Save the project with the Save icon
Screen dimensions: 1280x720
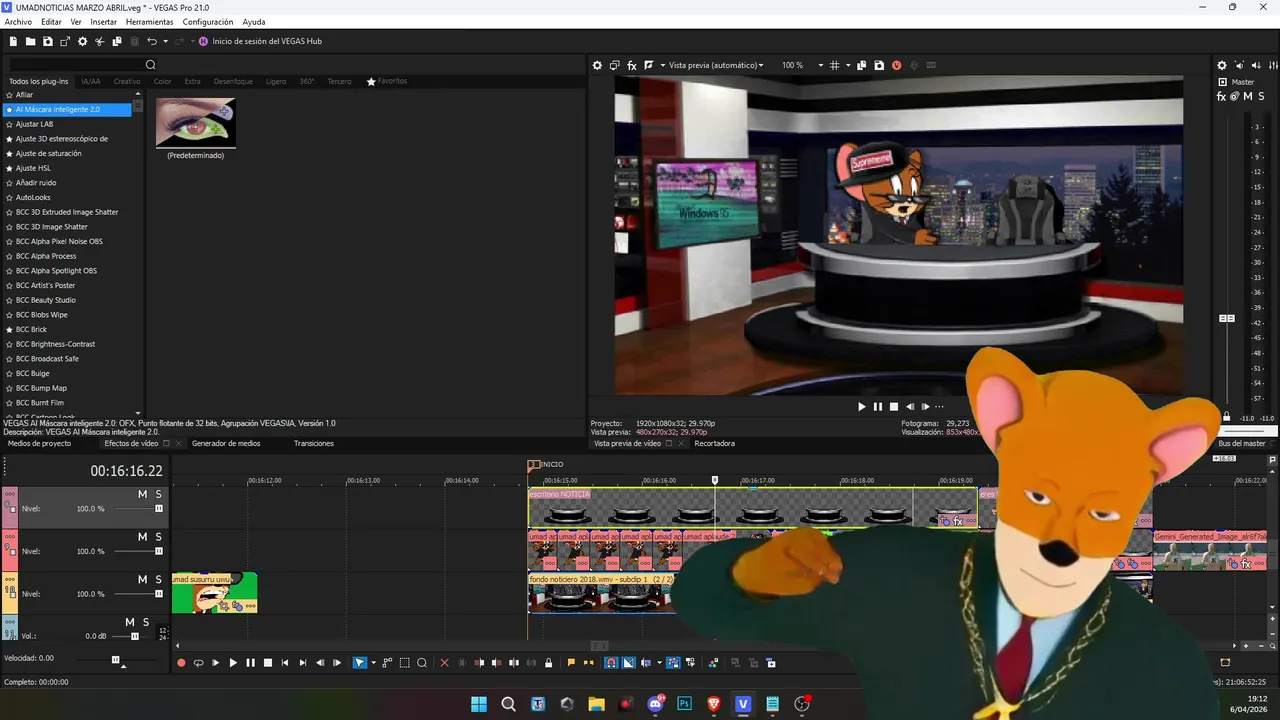[47, 41]
